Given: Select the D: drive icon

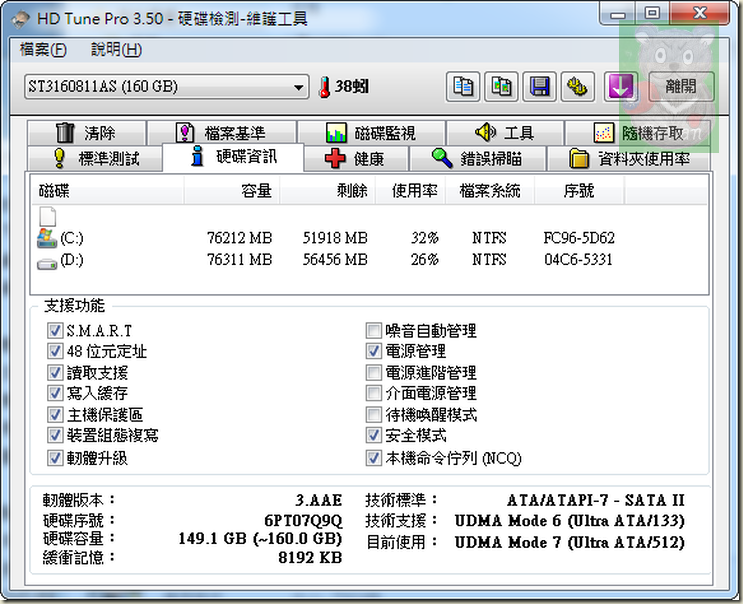Looking at the screenshot, I should 46,262.
